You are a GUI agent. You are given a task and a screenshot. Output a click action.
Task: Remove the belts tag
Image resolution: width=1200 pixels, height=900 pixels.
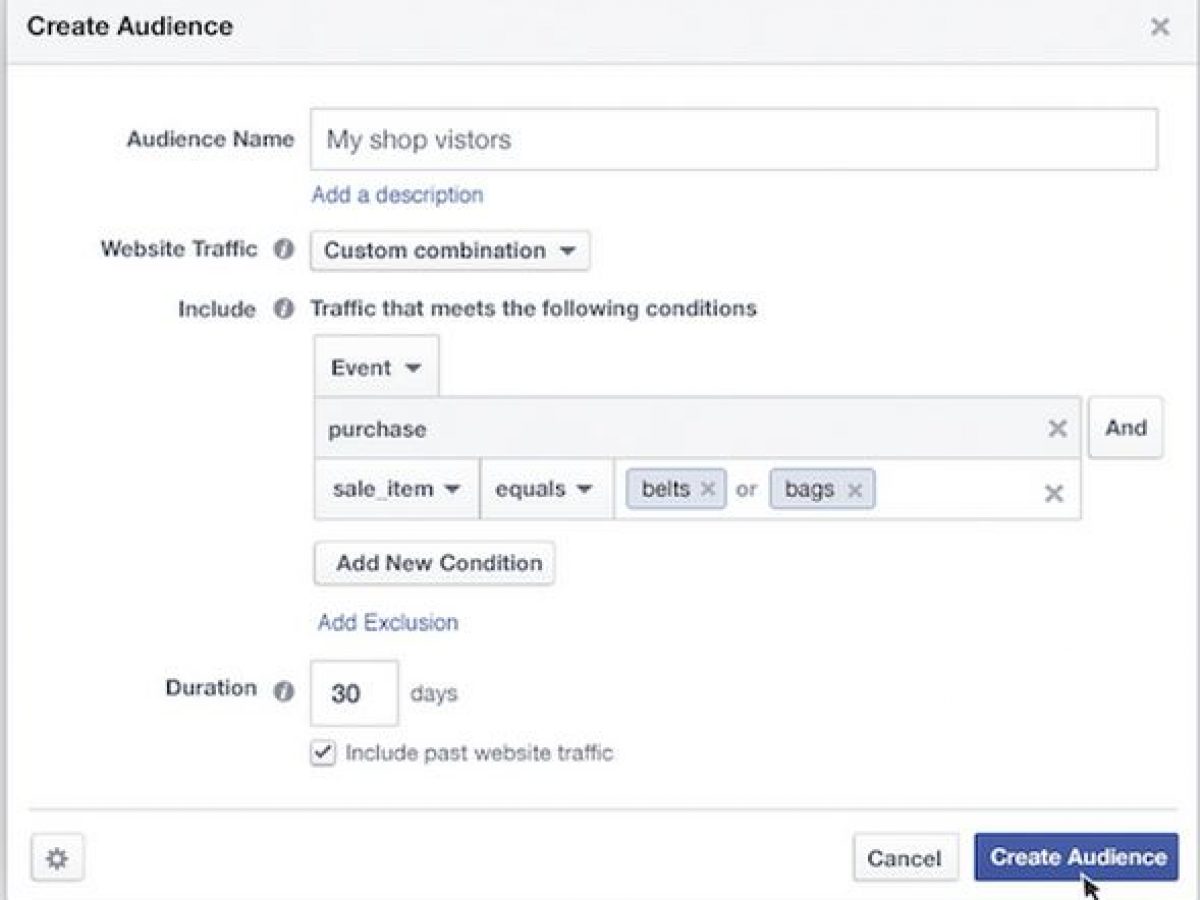click(x=707, y=489)
